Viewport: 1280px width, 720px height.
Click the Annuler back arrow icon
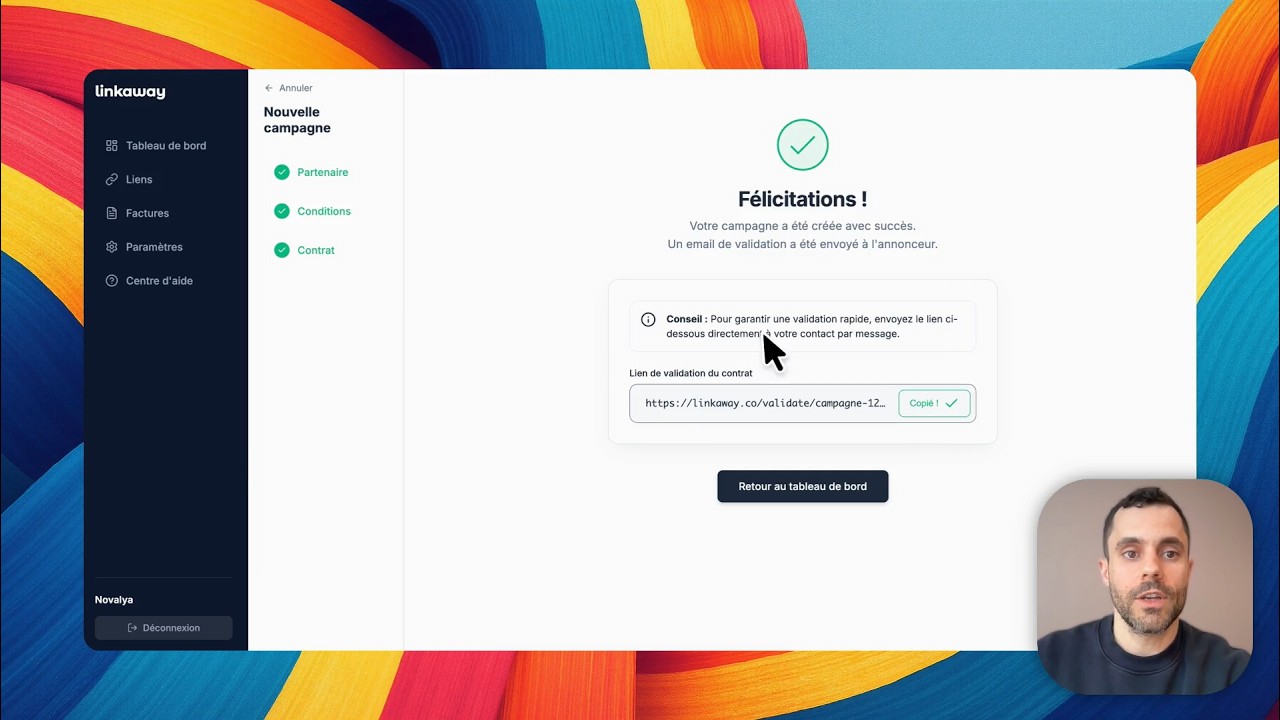269,88
